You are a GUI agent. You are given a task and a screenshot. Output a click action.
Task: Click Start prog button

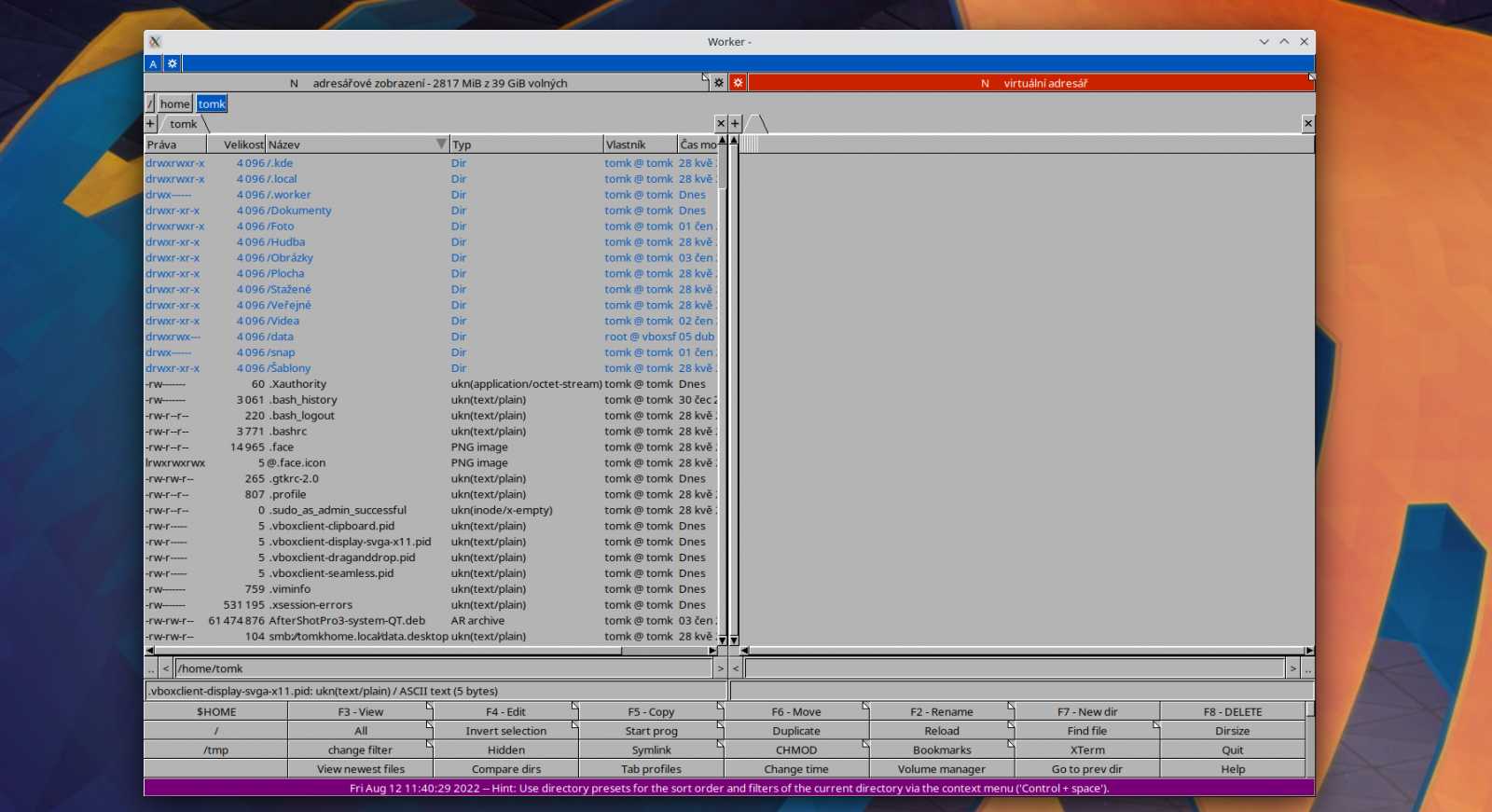click(x=652, y=731)
